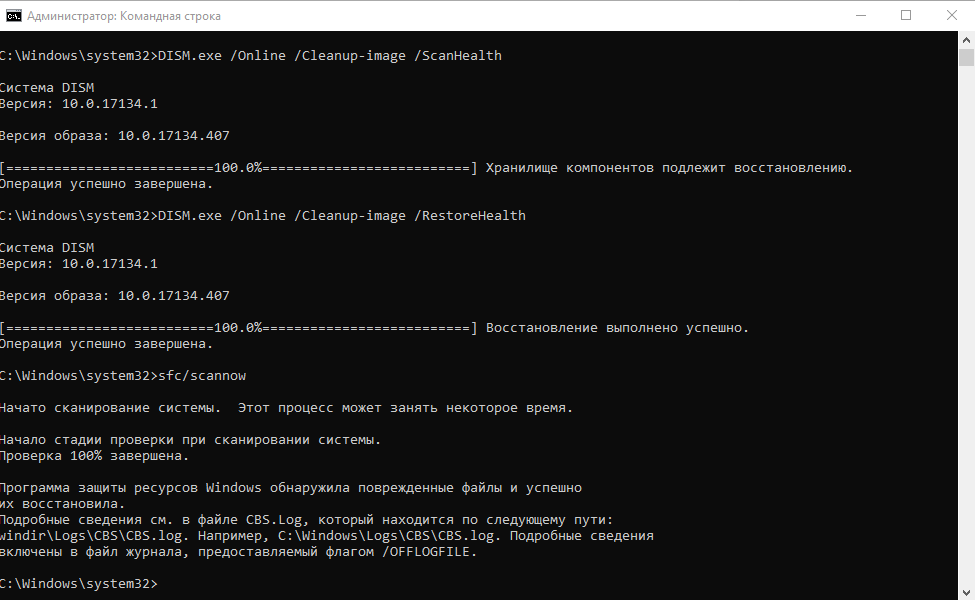The height and width of the screenshot is (600, 975).
Task: Click the '/ScanHealth' DISM command line
Action: 251,56
